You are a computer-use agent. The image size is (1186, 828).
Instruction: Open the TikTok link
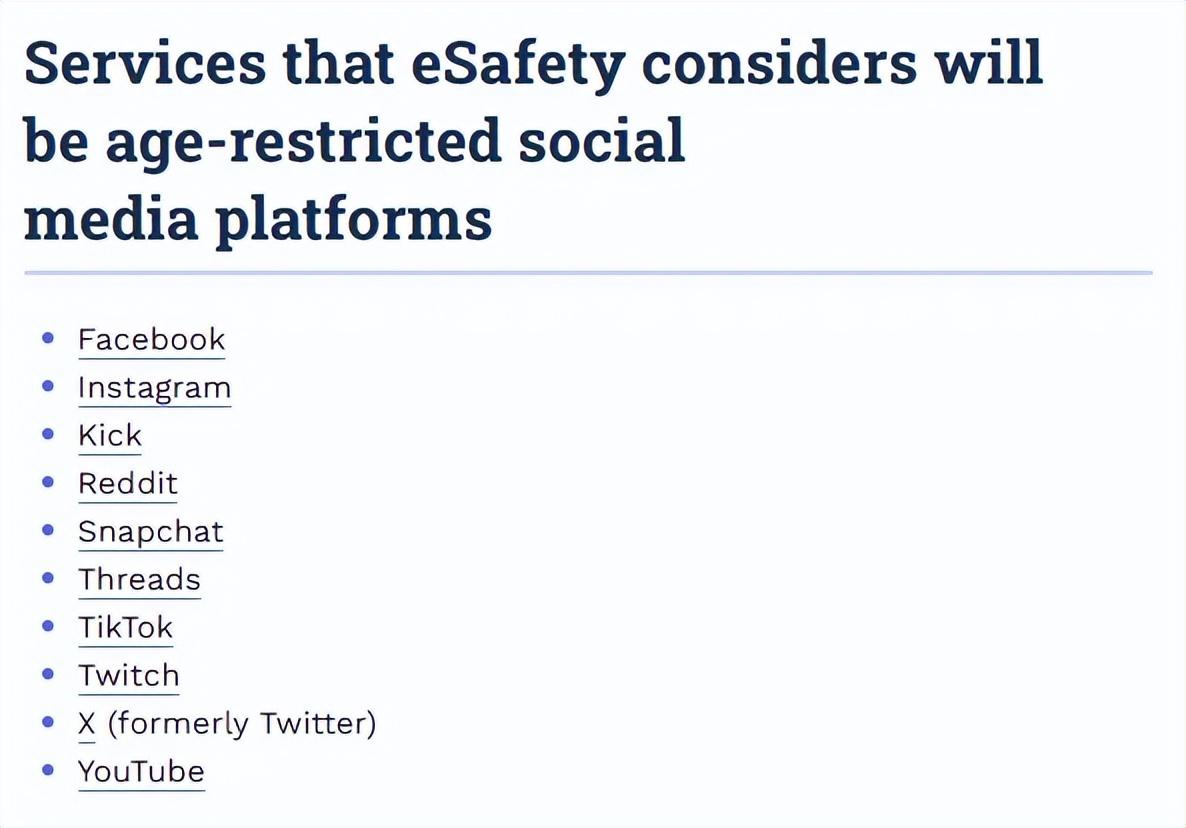click(x=125, y=628)
